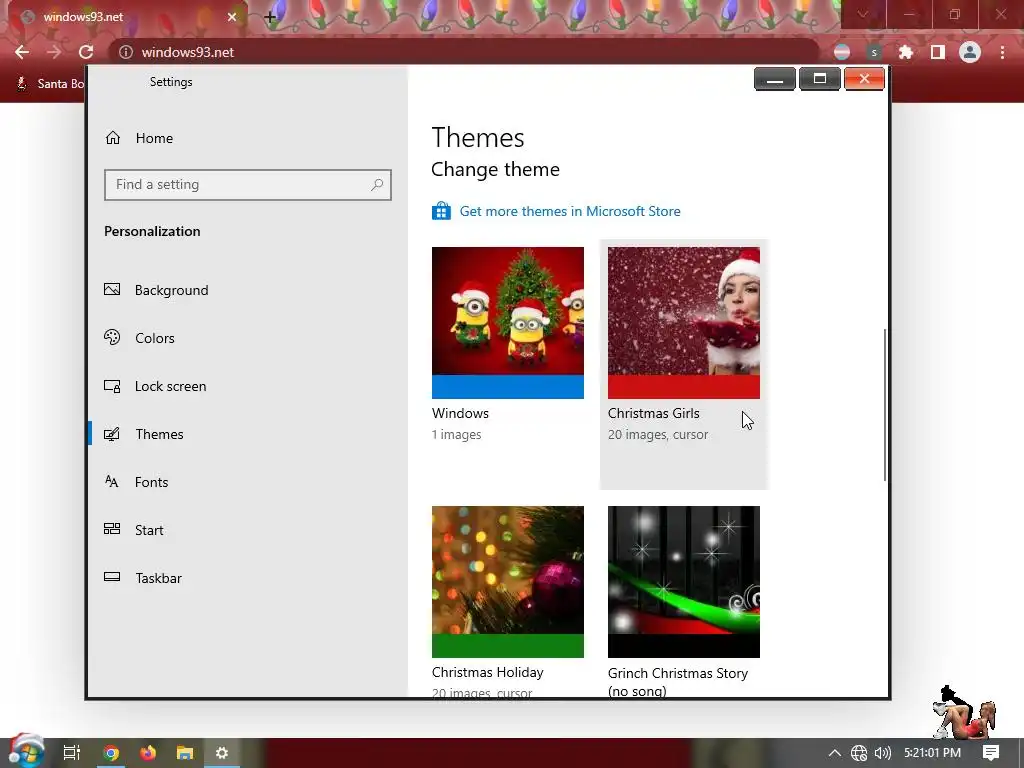Minimize the Settings window
Viewport: 1024px width, 768px height.
tap(775, 79)
